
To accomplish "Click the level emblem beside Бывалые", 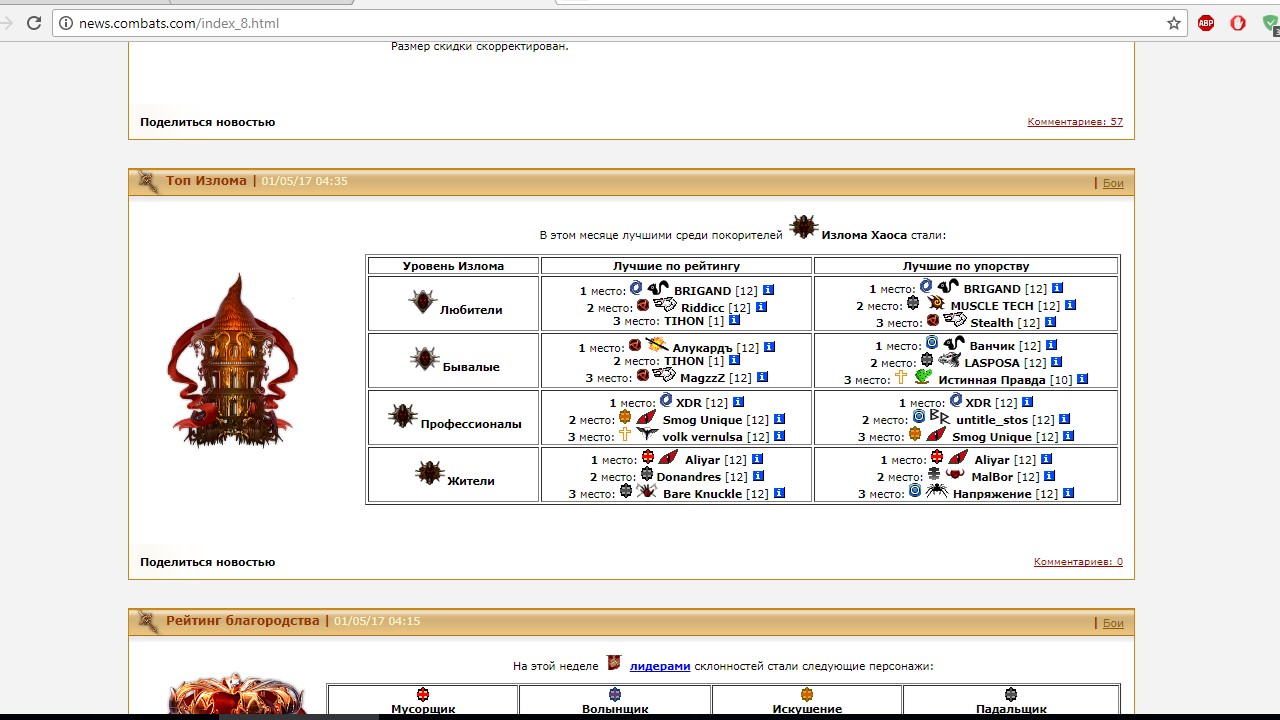I will tap(425, 359).
